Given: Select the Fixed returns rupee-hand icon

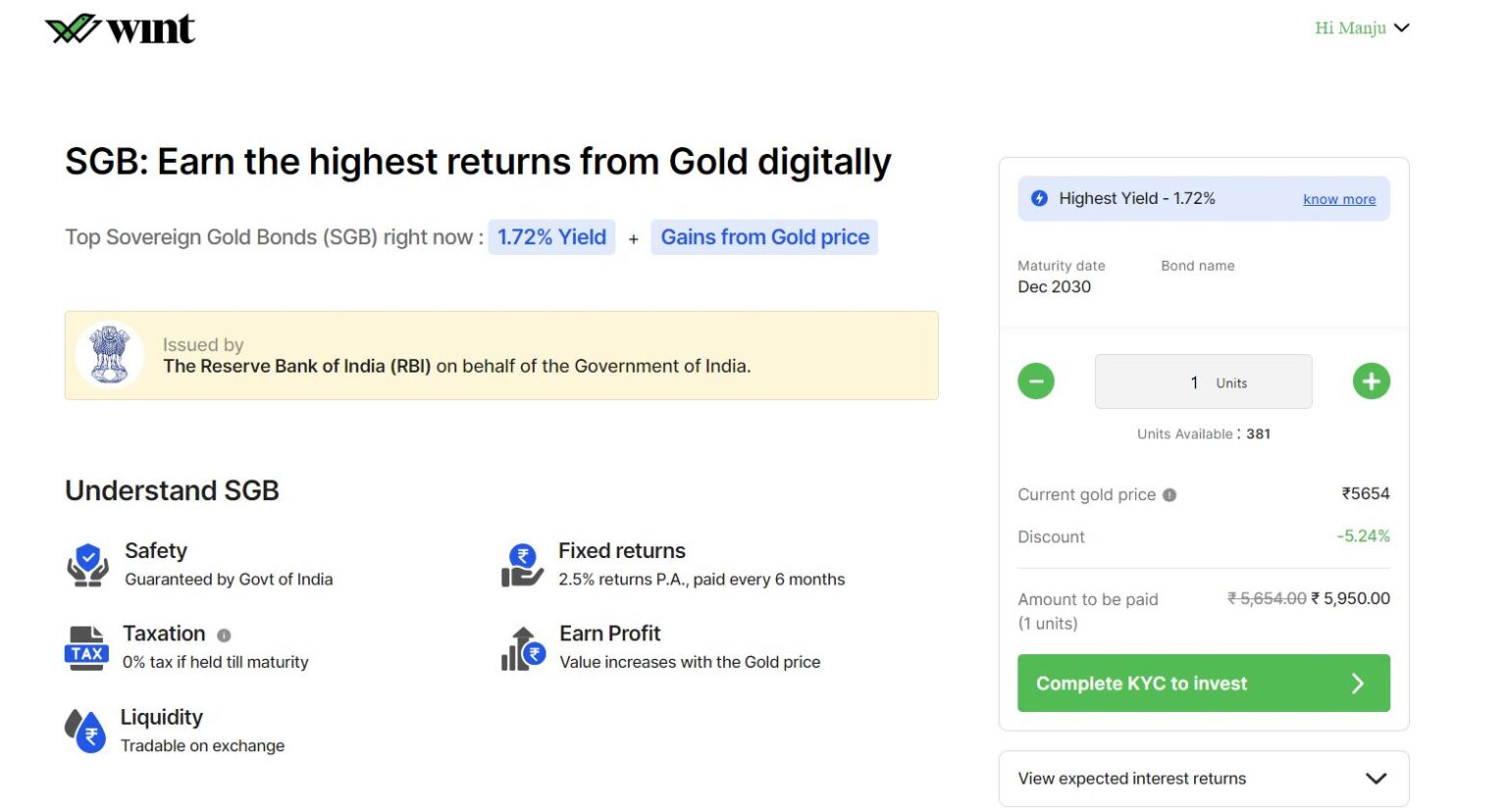Looking at the screenshot, I should (x=522, y=563).
